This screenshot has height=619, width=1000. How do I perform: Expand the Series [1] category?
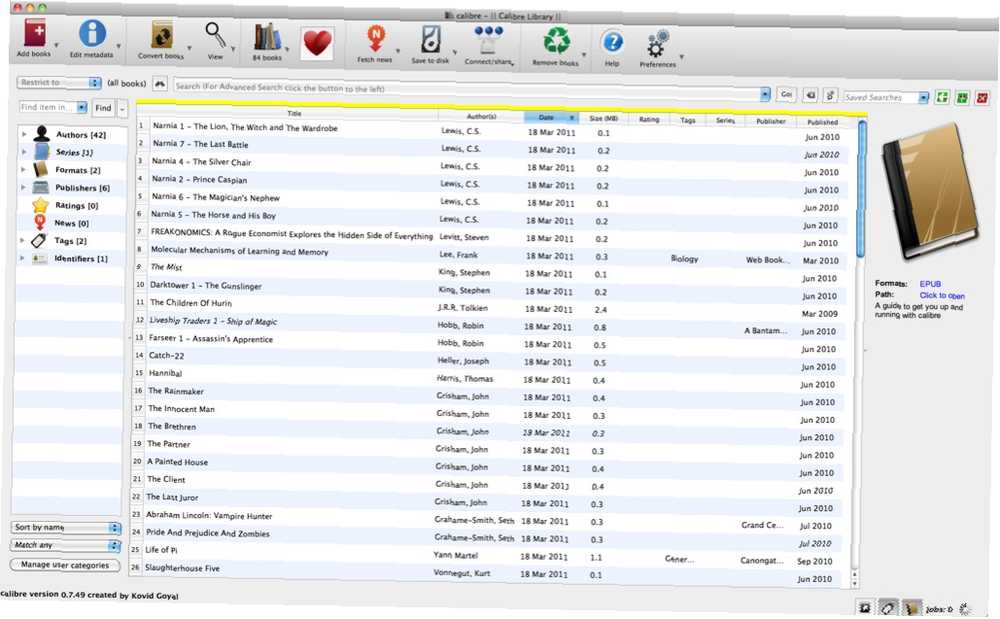(x=24, y=152)
